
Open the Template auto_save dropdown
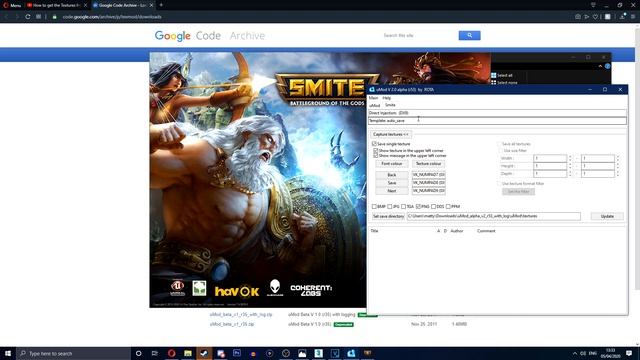[x=497, y=121]
